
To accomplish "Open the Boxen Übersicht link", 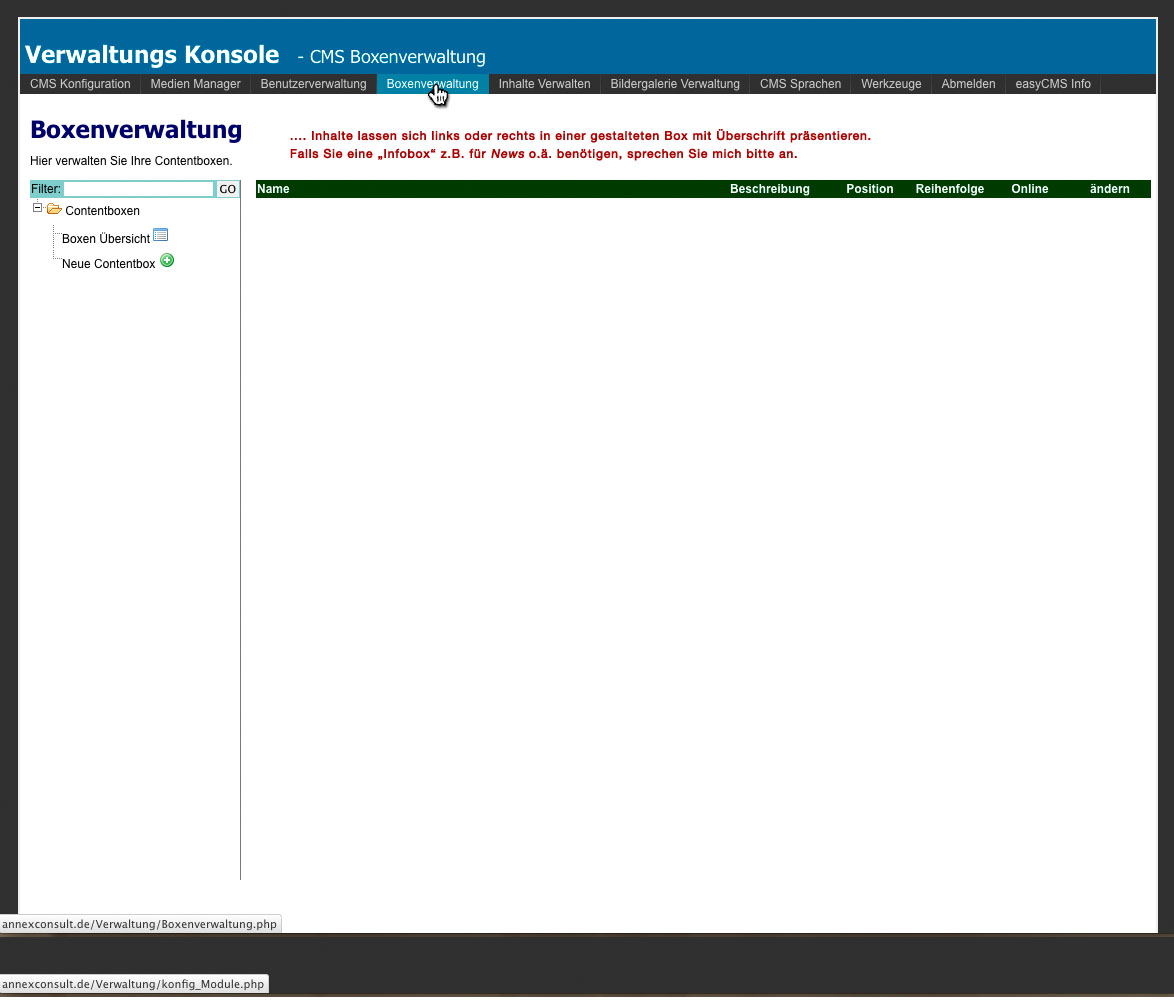I will 105,239.
